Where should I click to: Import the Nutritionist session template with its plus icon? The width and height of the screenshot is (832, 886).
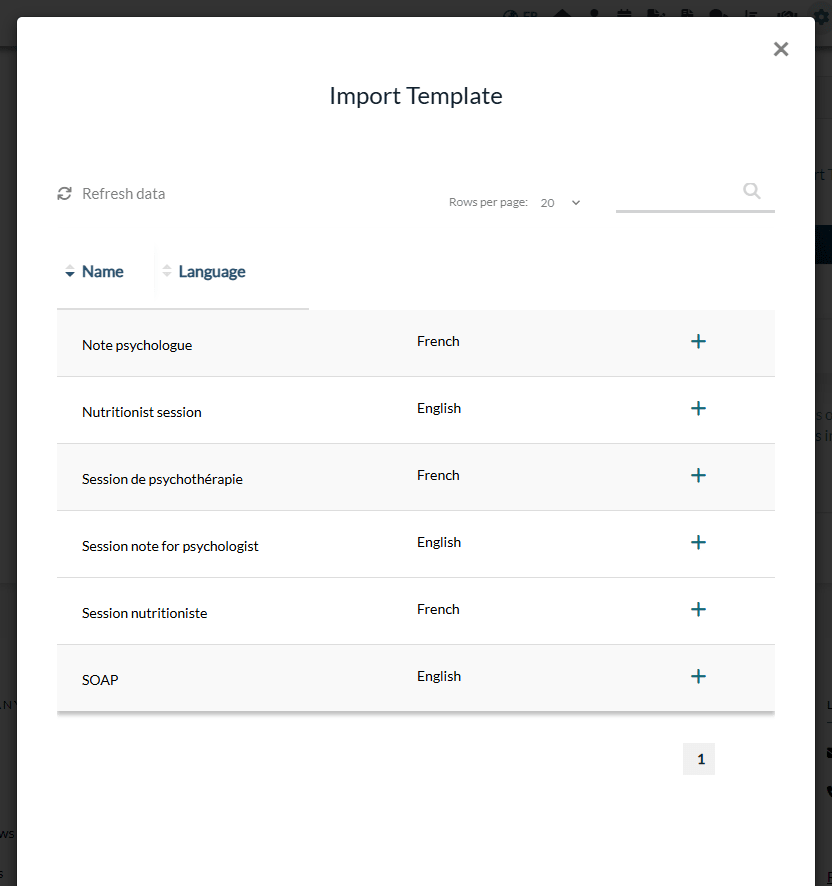pos(698,408)
